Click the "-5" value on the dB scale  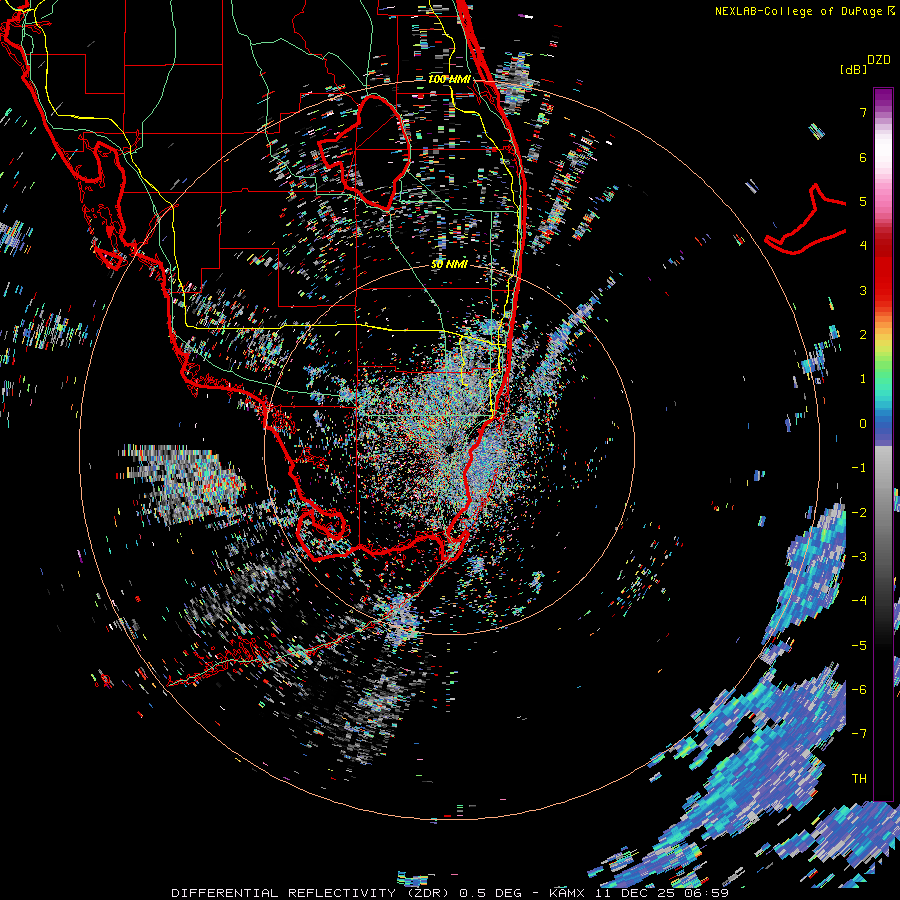coord(859,646)
